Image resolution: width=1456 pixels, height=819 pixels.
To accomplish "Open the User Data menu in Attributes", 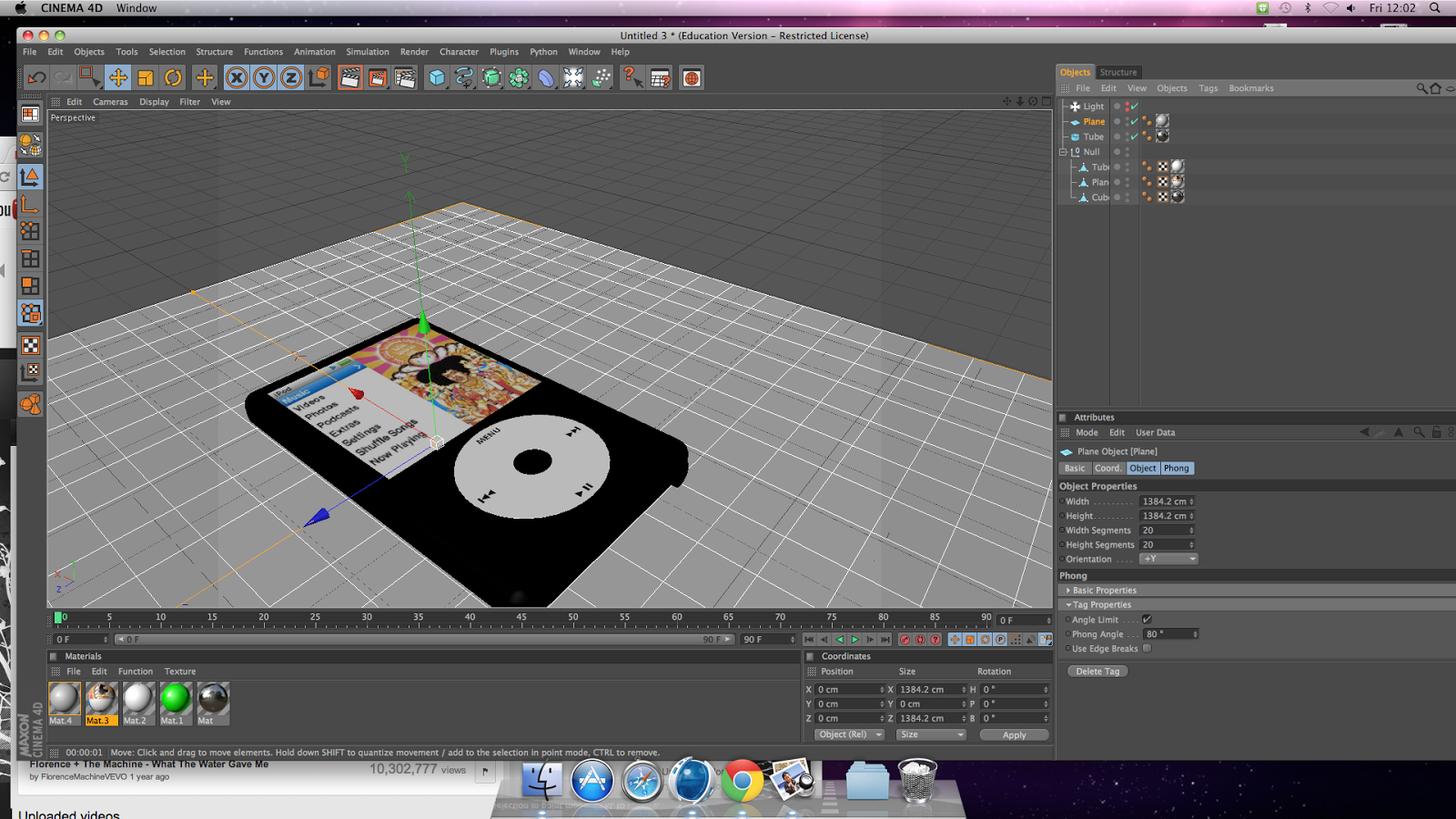I will 1155,433.
